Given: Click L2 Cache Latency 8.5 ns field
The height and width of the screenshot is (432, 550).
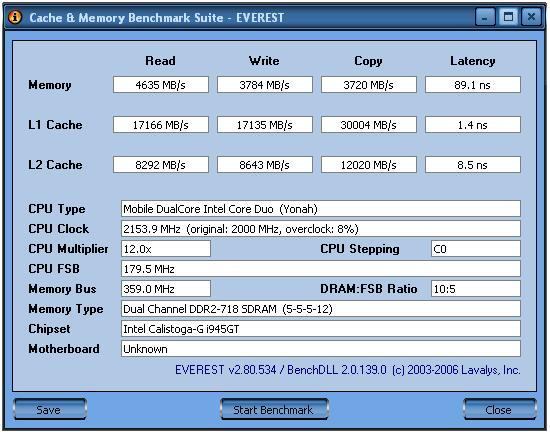Looking at the screenshot, I should pos(473,164).
